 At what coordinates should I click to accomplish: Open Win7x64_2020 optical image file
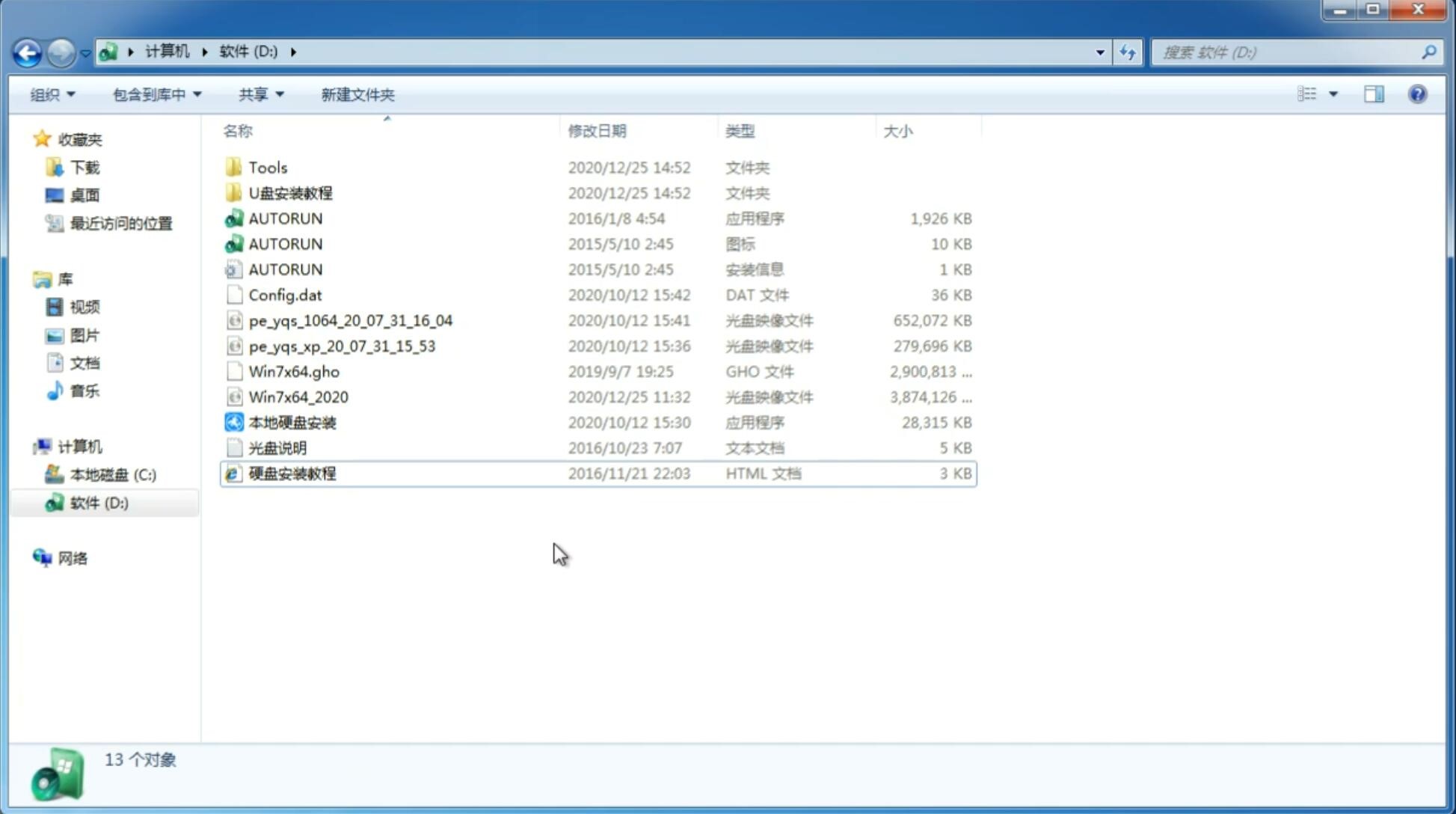click(298, 397)
